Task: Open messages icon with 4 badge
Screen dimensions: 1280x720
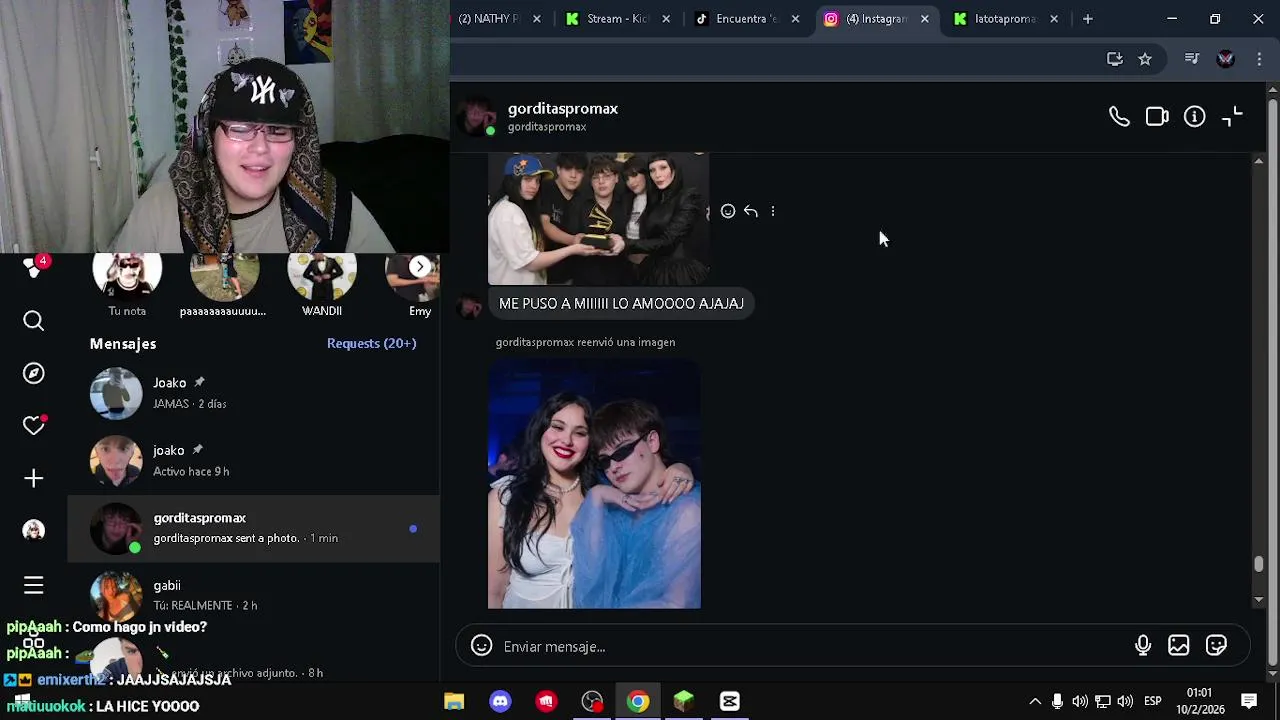Action: [36, 267]
